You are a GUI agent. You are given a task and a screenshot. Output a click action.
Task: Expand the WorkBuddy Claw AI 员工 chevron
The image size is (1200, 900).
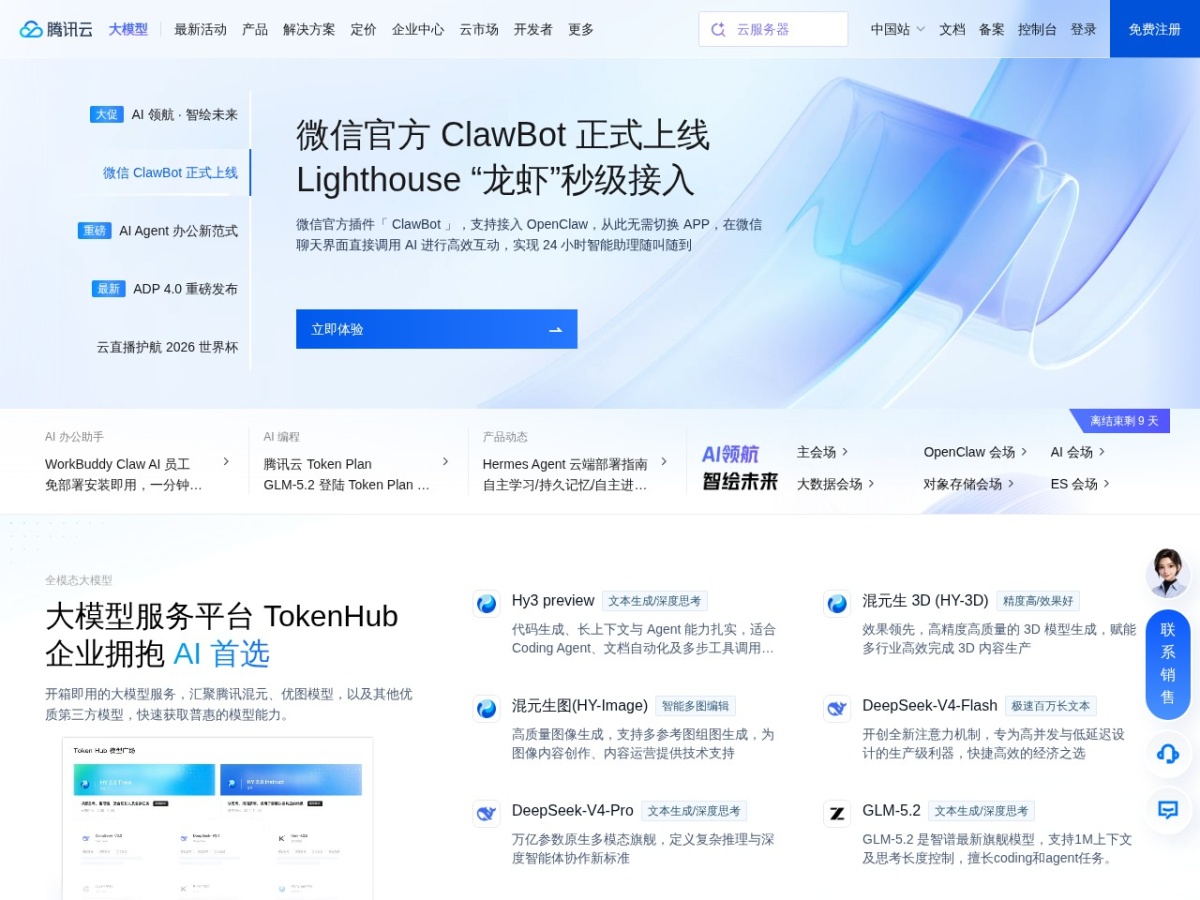pos(226,461)
